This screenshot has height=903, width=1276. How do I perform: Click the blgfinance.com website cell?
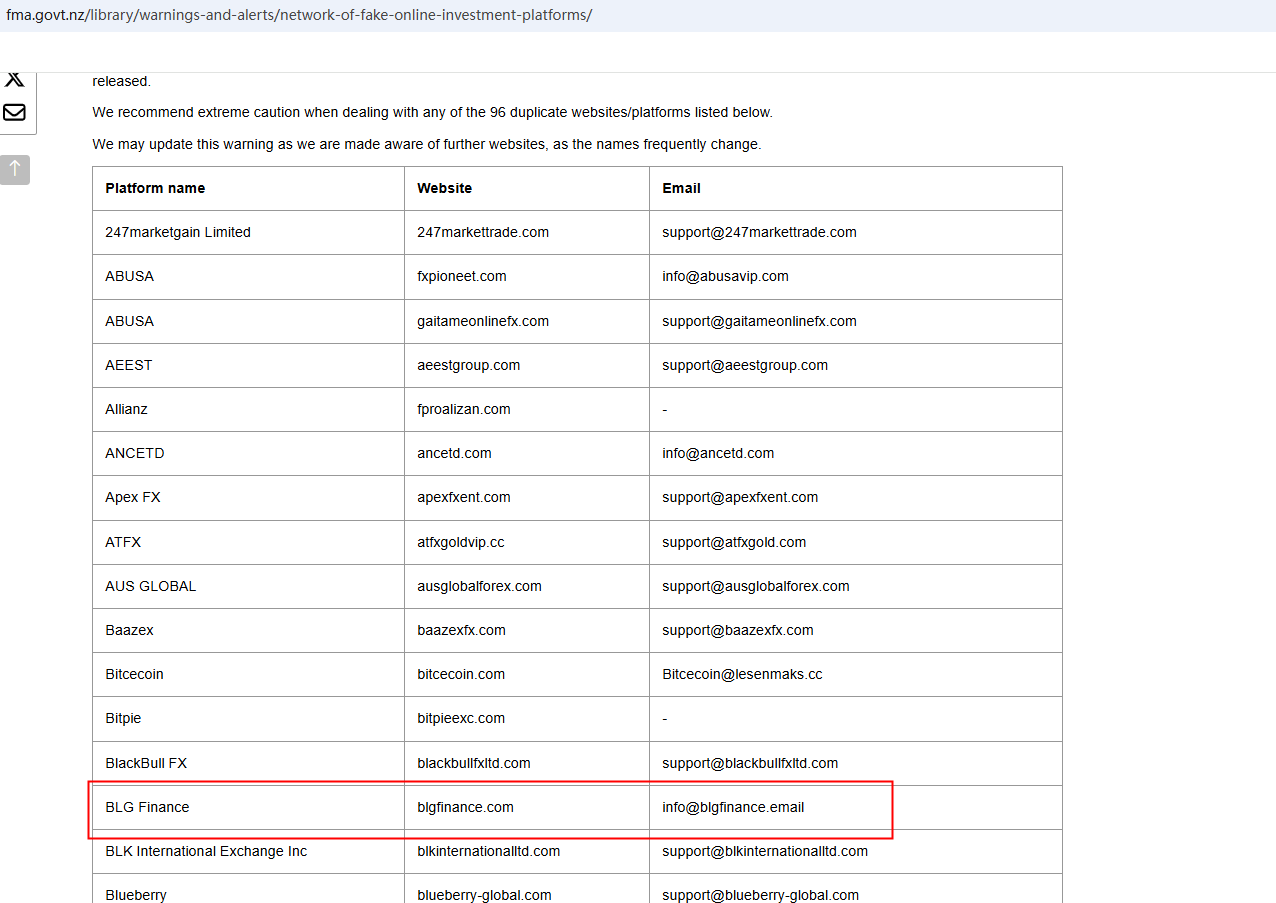click(465, 807)
